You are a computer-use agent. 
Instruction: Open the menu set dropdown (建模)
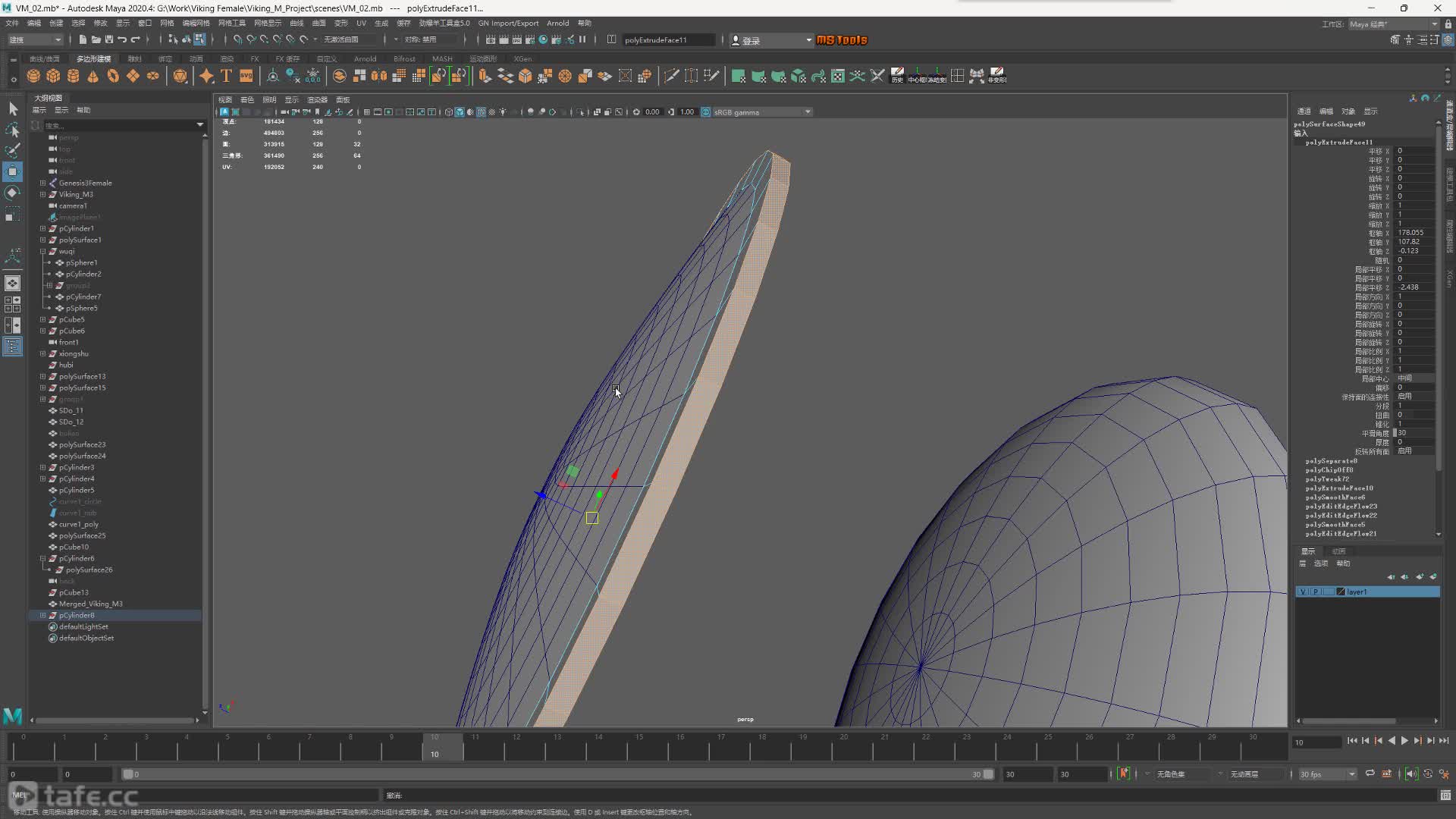coord(35,39)
